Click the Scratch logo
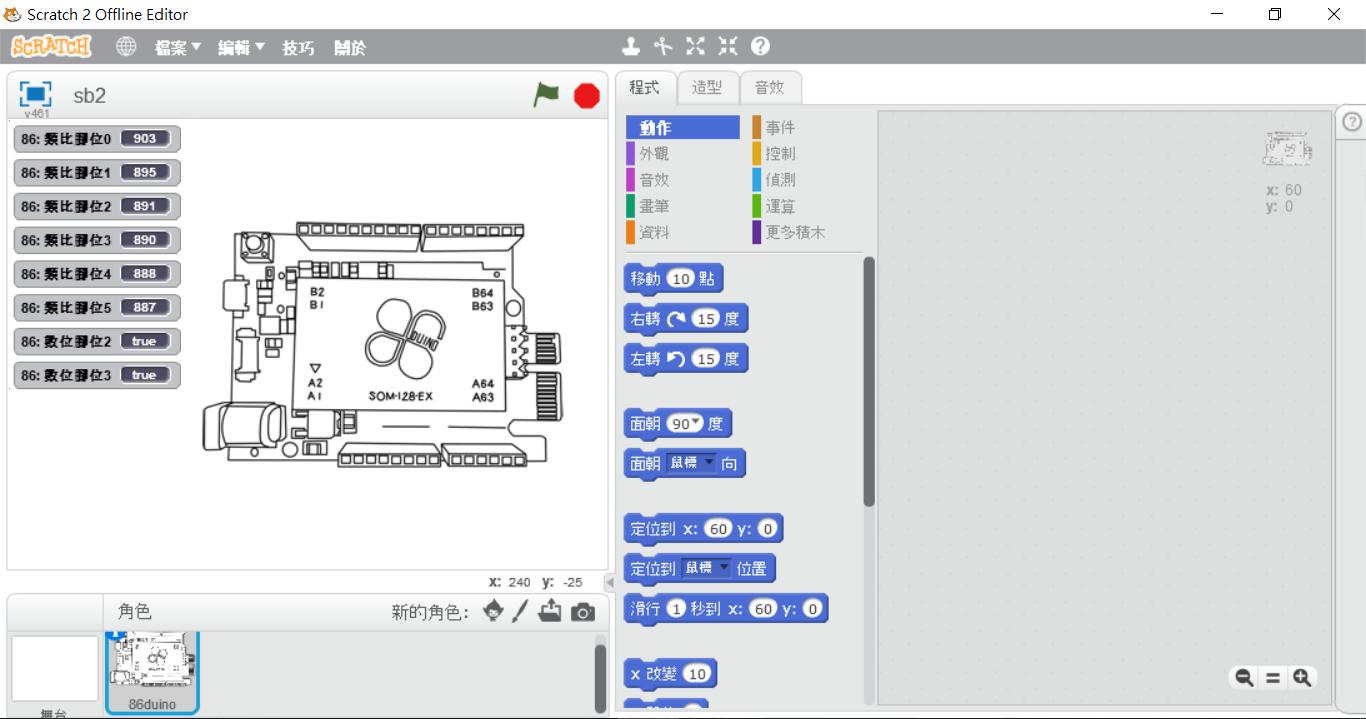This screenshot has height=719, width=1366. 51,47
